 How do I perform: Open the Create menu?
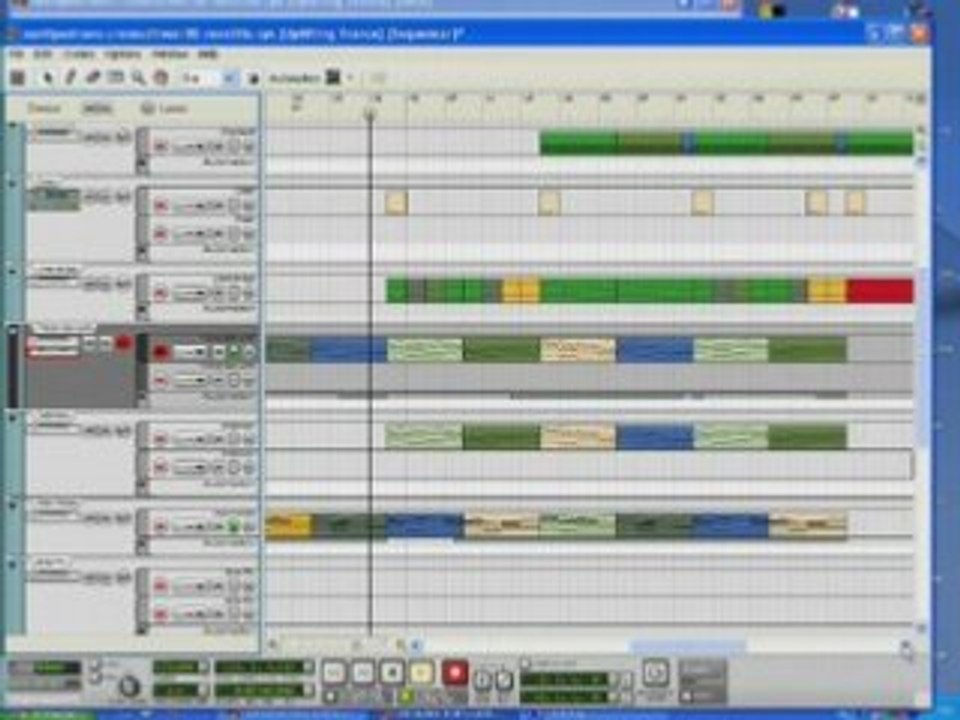pos(79,54)
